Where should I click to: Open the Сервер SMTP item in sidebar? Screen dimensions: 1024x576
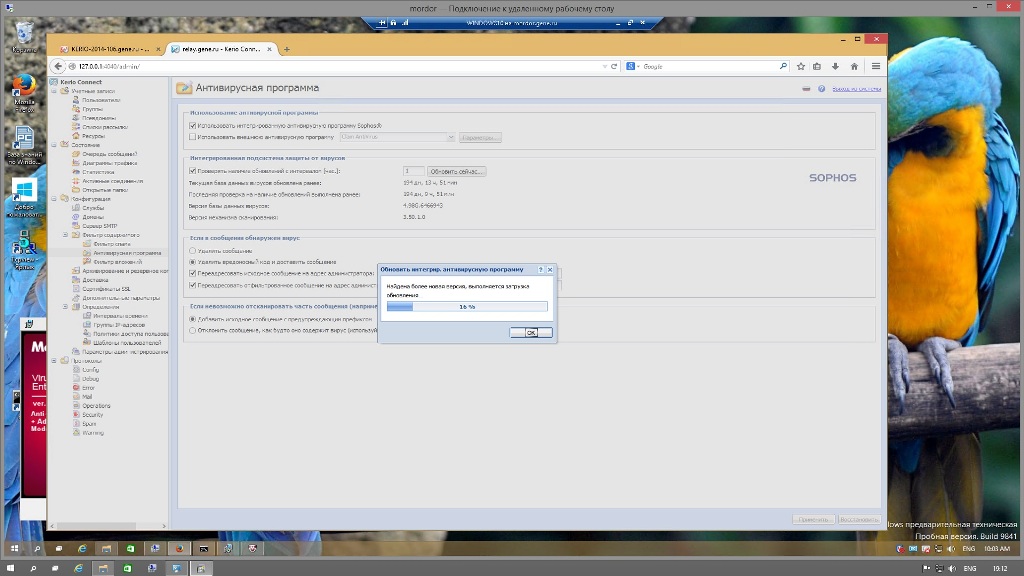[100, 226]
